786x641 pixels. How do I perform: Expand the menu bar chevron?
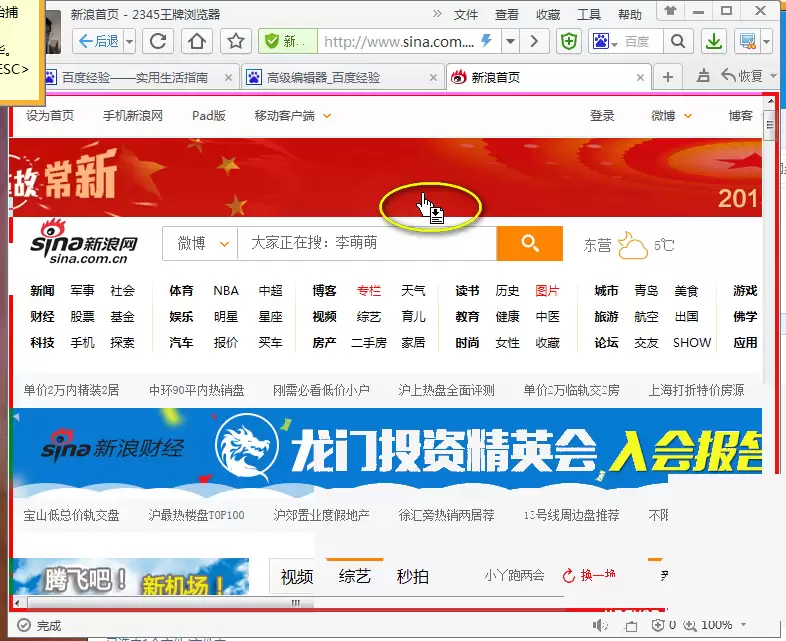coord(437,14)
